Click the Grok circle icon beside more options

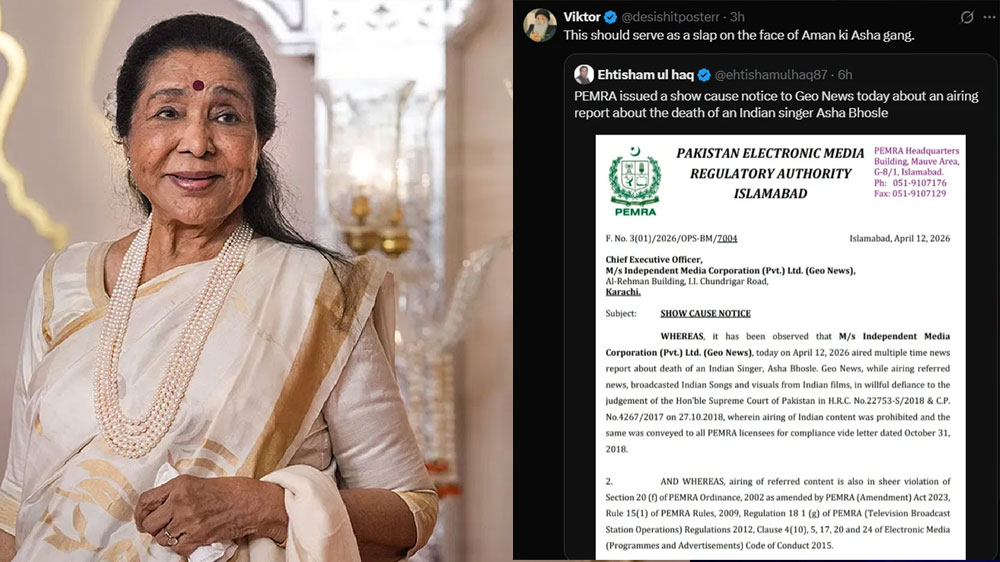[x=967, y=17]
